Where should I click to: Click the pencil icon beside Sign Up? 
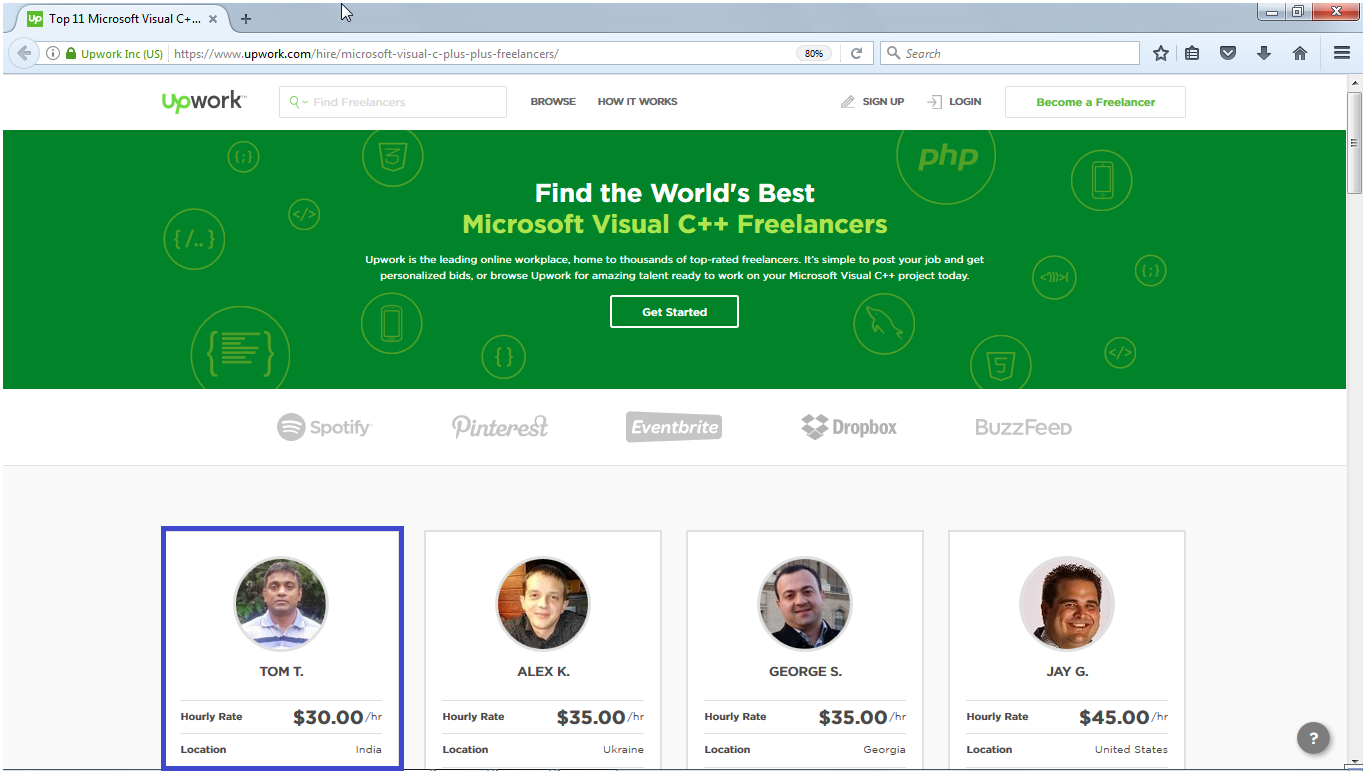click(x=848, y=102)
